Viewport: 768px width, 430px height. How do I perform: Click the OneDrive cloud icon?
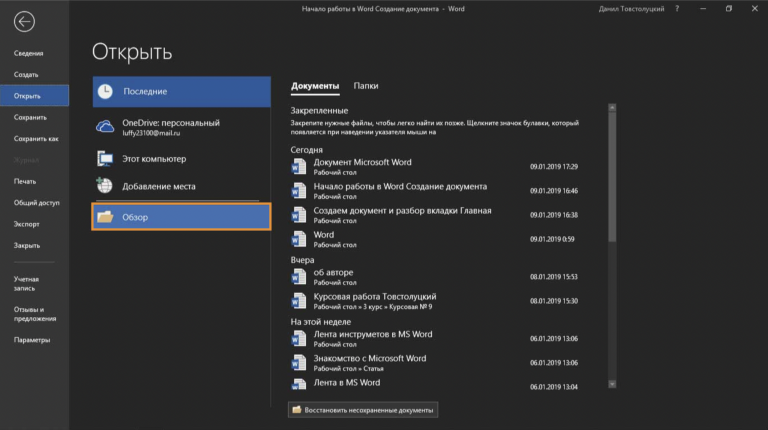pos(105,126)
